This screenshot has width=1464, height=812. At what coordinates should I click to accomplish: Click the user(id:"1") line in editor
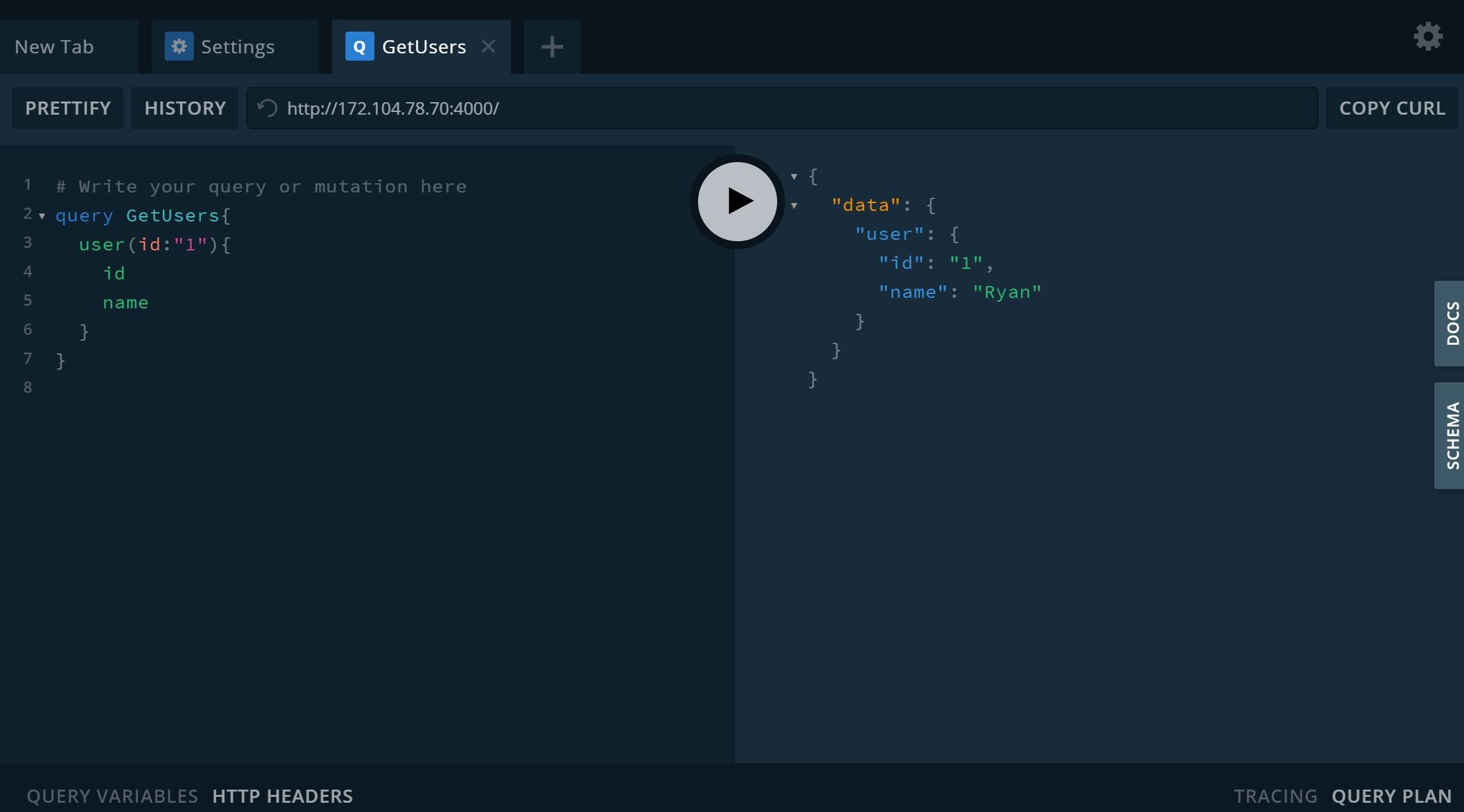tap(155, 245)
